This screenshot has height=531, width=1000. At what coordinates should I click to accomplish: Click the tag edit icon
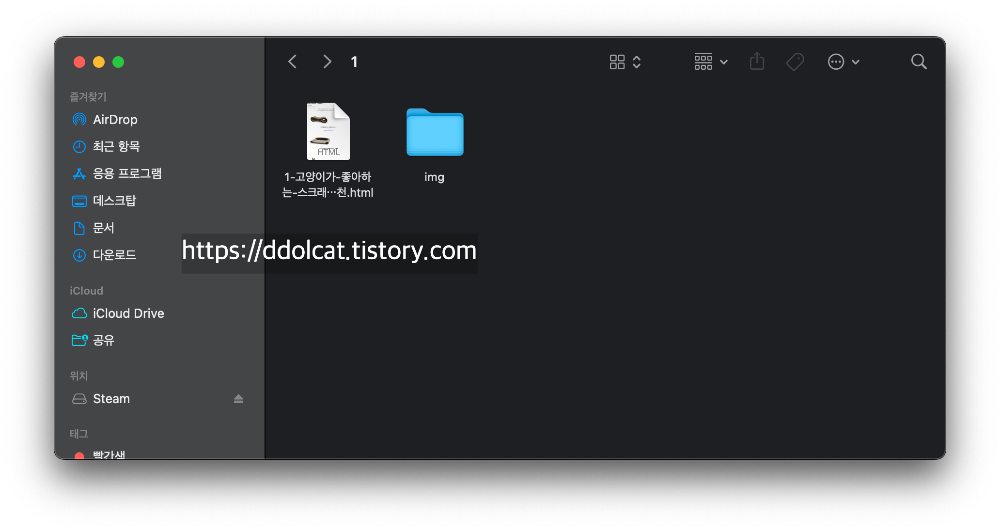pyautogui.click(x=795, y=62)
